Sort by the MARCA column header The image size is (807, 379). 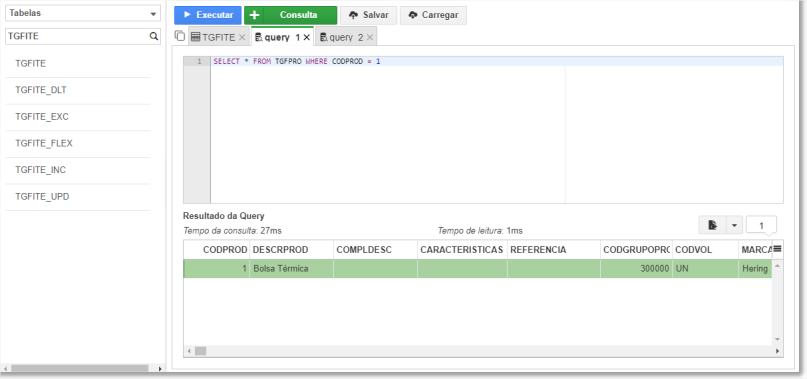tap(756, 250)
